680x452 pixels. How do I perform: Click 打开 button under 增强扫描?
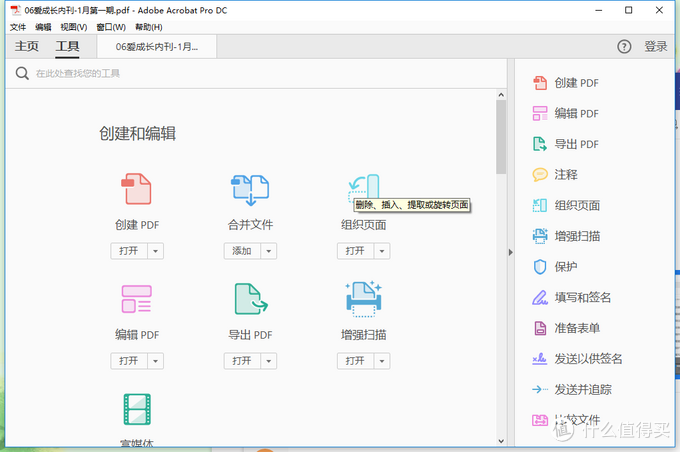355,361
